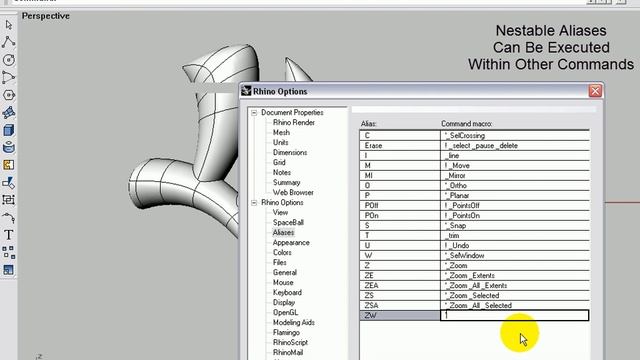Select the Erase alias cell

coord(400,145)
